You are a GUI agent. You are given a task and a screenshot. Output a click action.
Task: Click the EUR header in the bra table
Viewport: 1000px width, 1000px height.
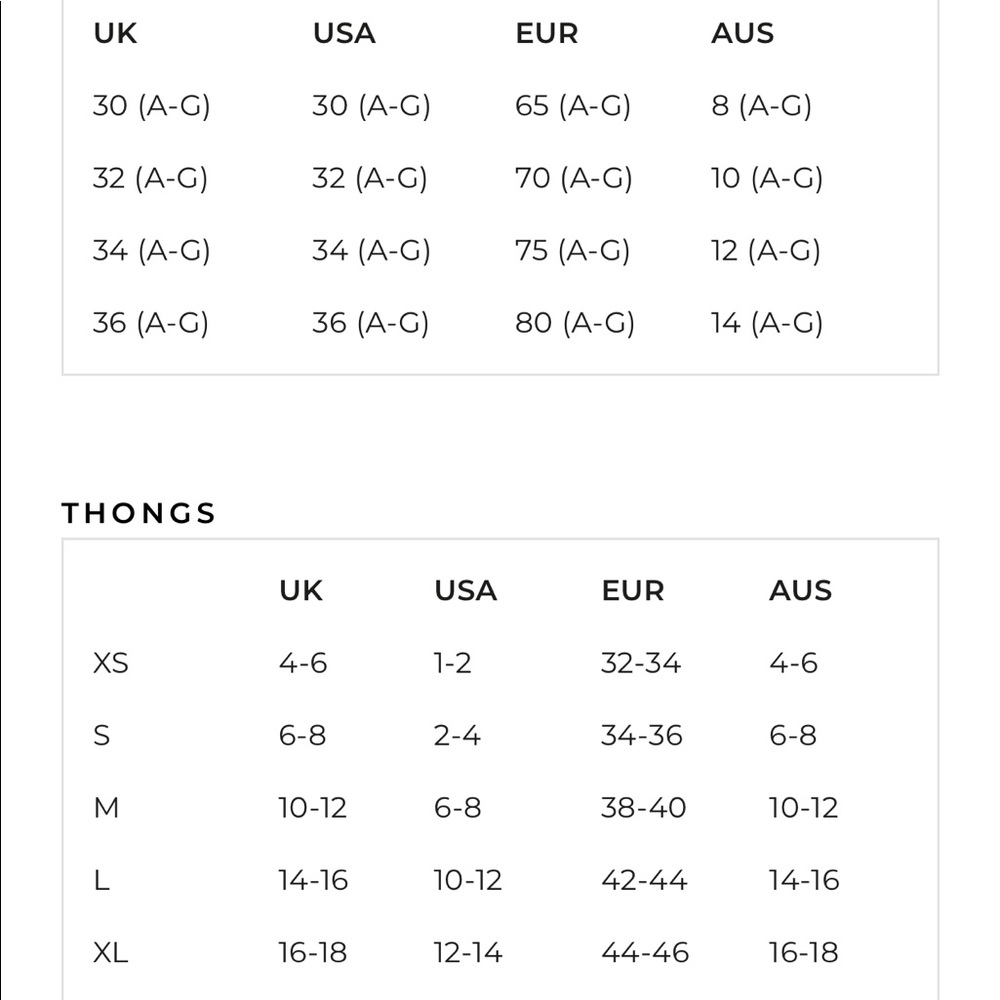(x=547, y=33)
